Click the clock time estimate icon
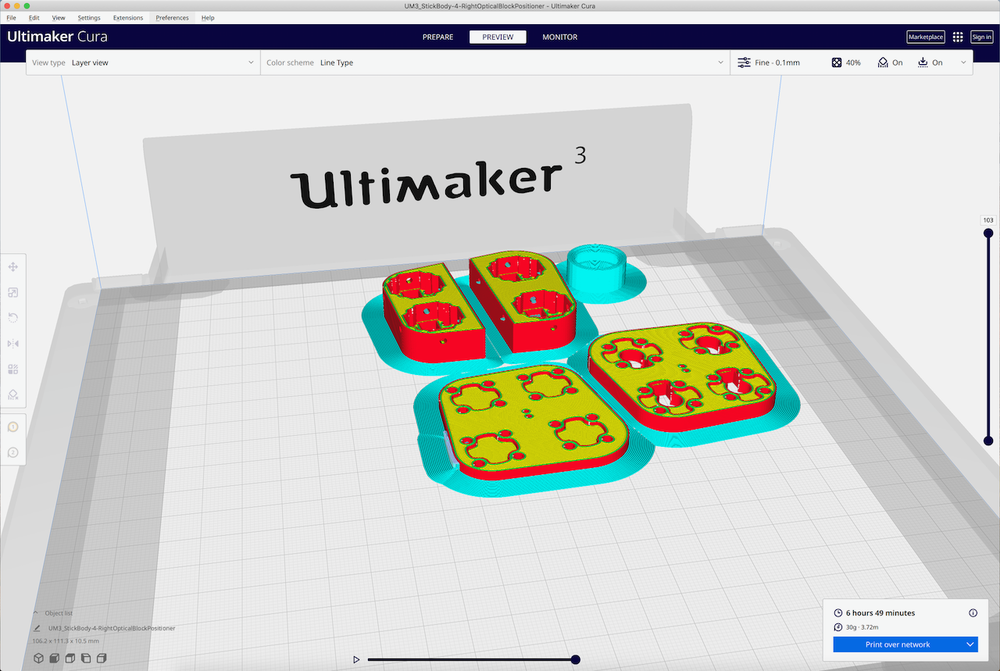This screenshot has width=1000, height=671. pos(838,613)
